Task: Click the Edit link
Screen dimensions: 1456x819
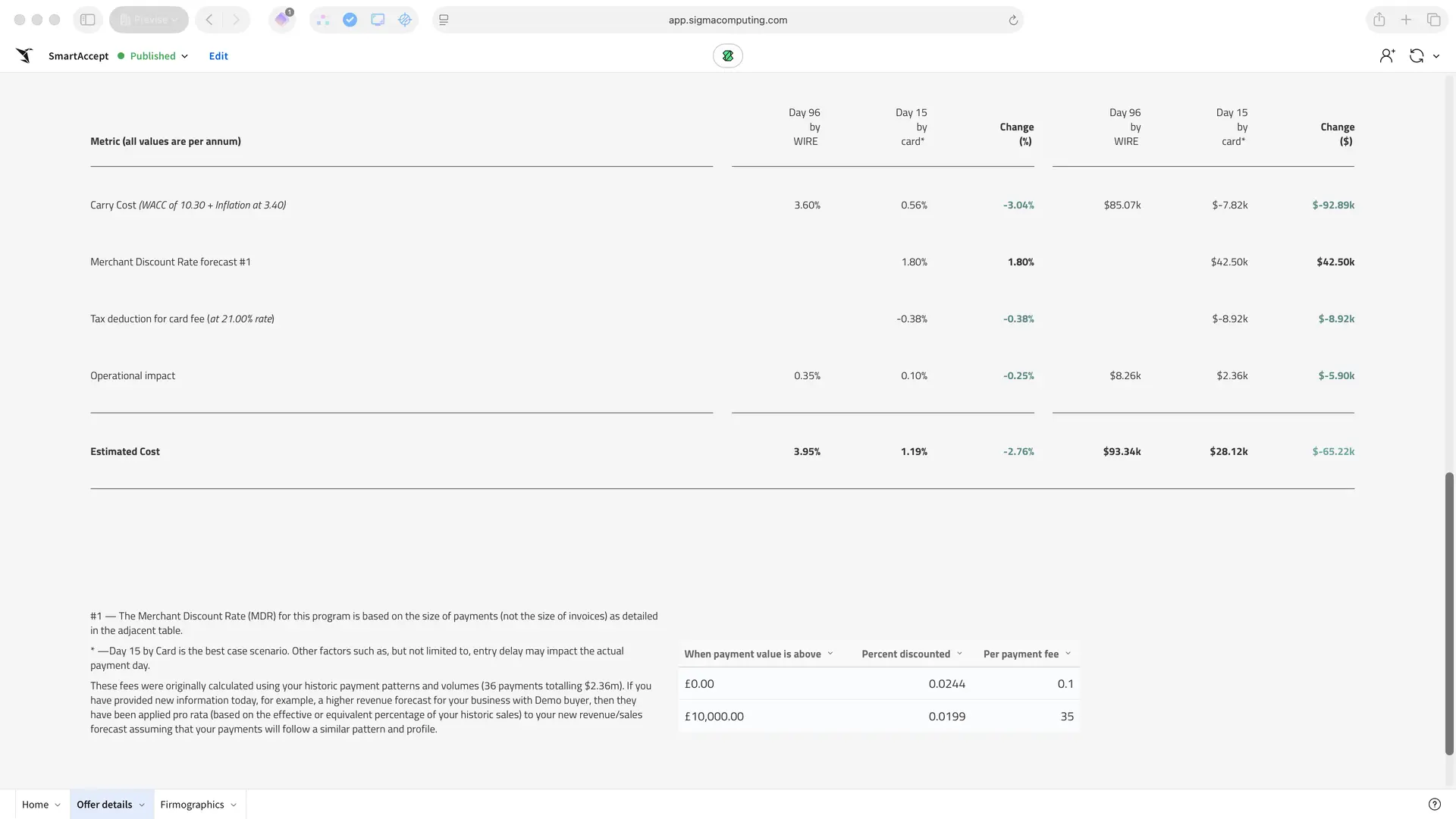Action: [x=218, y=56]
